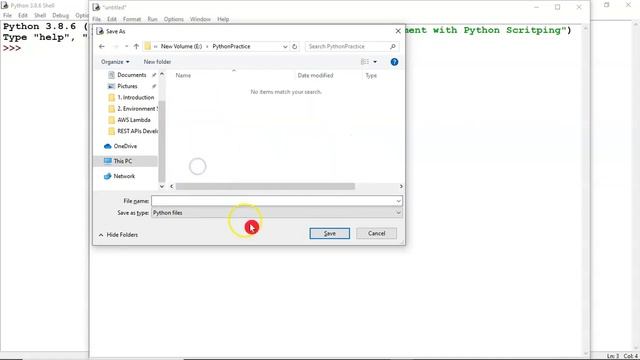Screen dimensions: 640x360
Task: Close the Save As dialog
Action: [398, 31]
